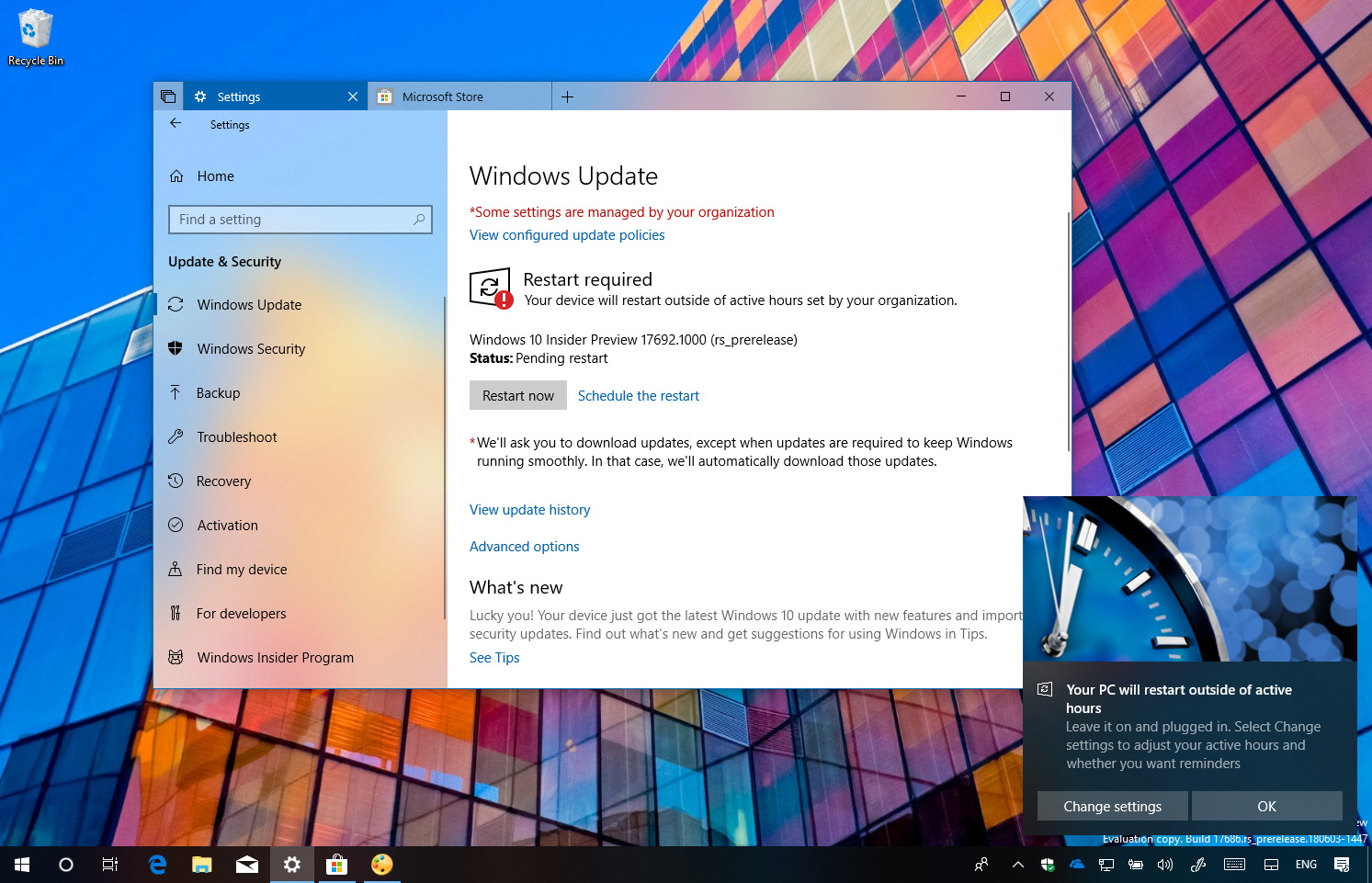The height and width of the screenshot is (883, 1372).
Task: Click the 'Update & Security' heading
Action: pyautogui.click(x=225, y=262)
